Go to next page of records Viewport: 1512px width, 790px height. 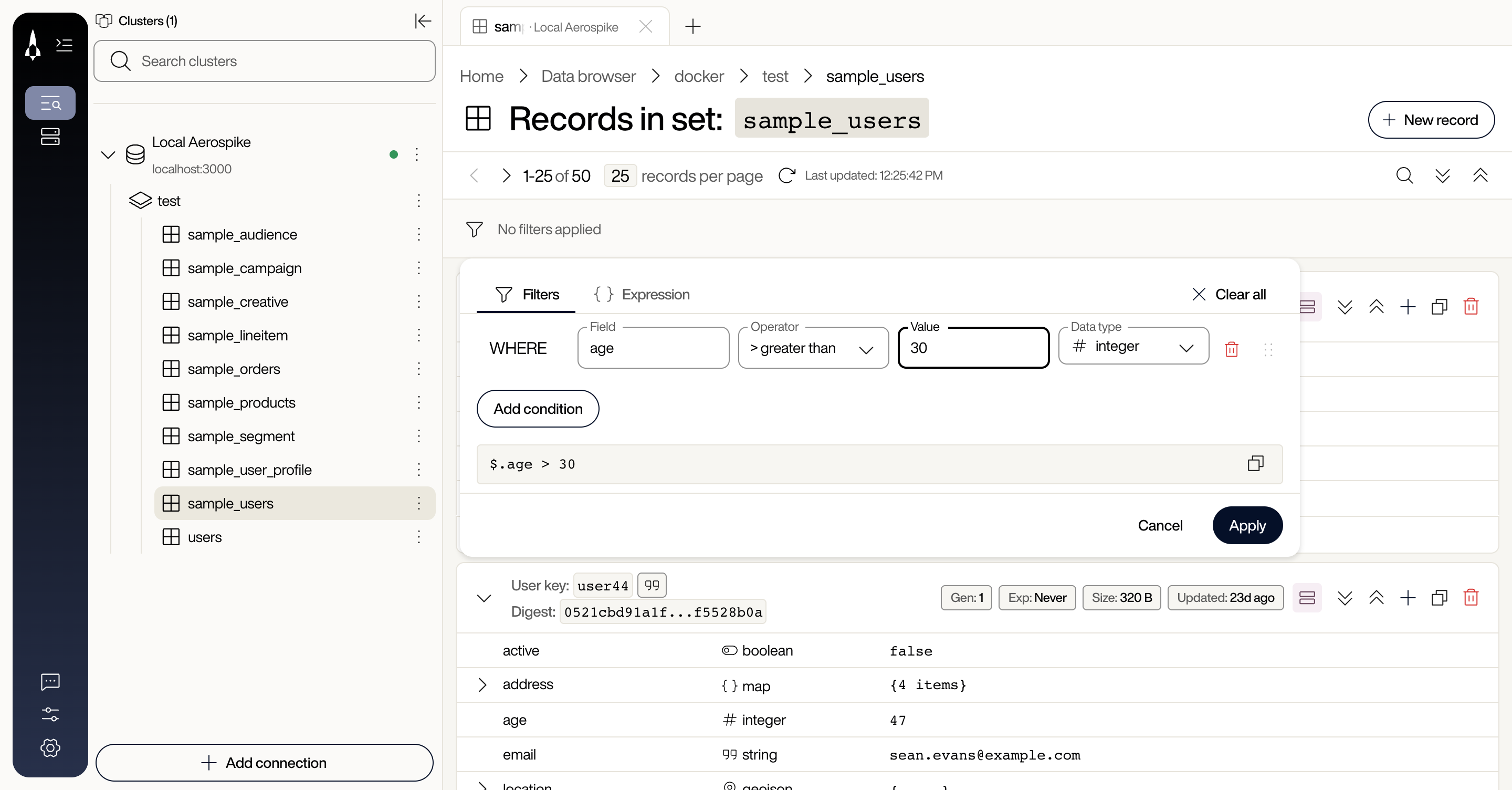click(506, 175)
